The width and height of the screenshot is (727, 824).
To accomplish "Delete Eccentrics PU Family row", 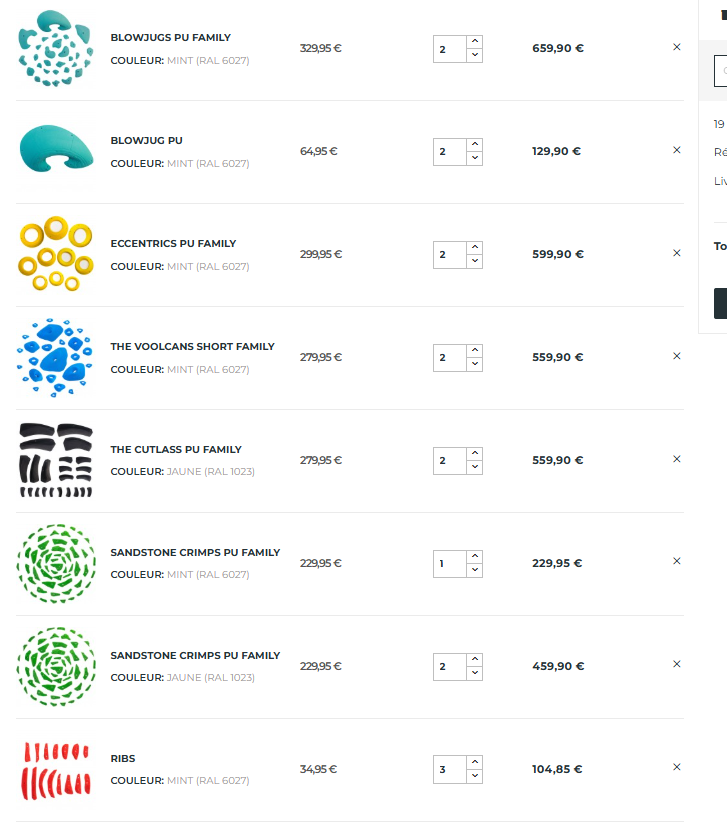I will [676, 253].
